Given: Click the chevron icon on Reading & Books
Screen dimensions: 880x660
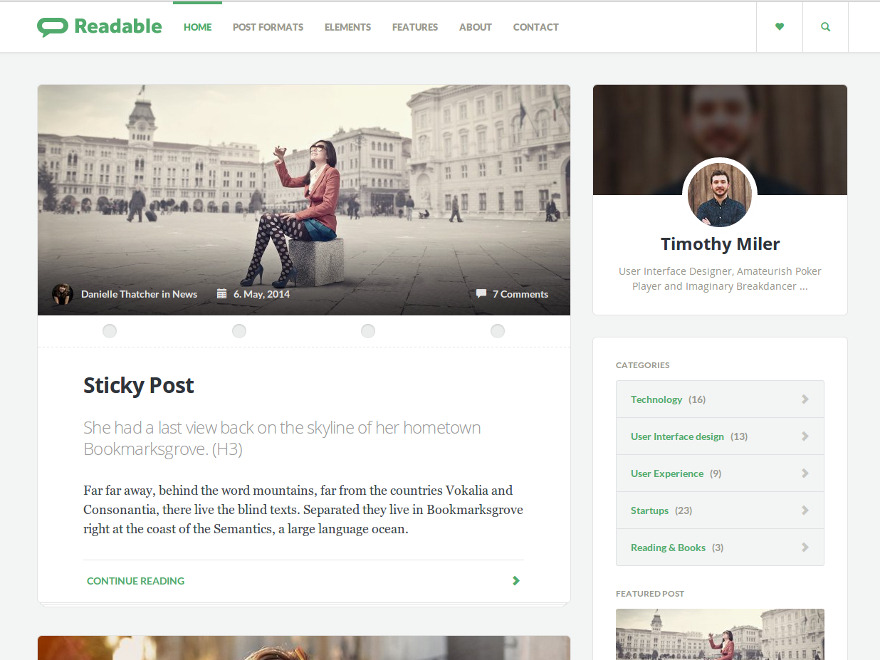Looking at the screenshot, I should [x=805, y=547].
